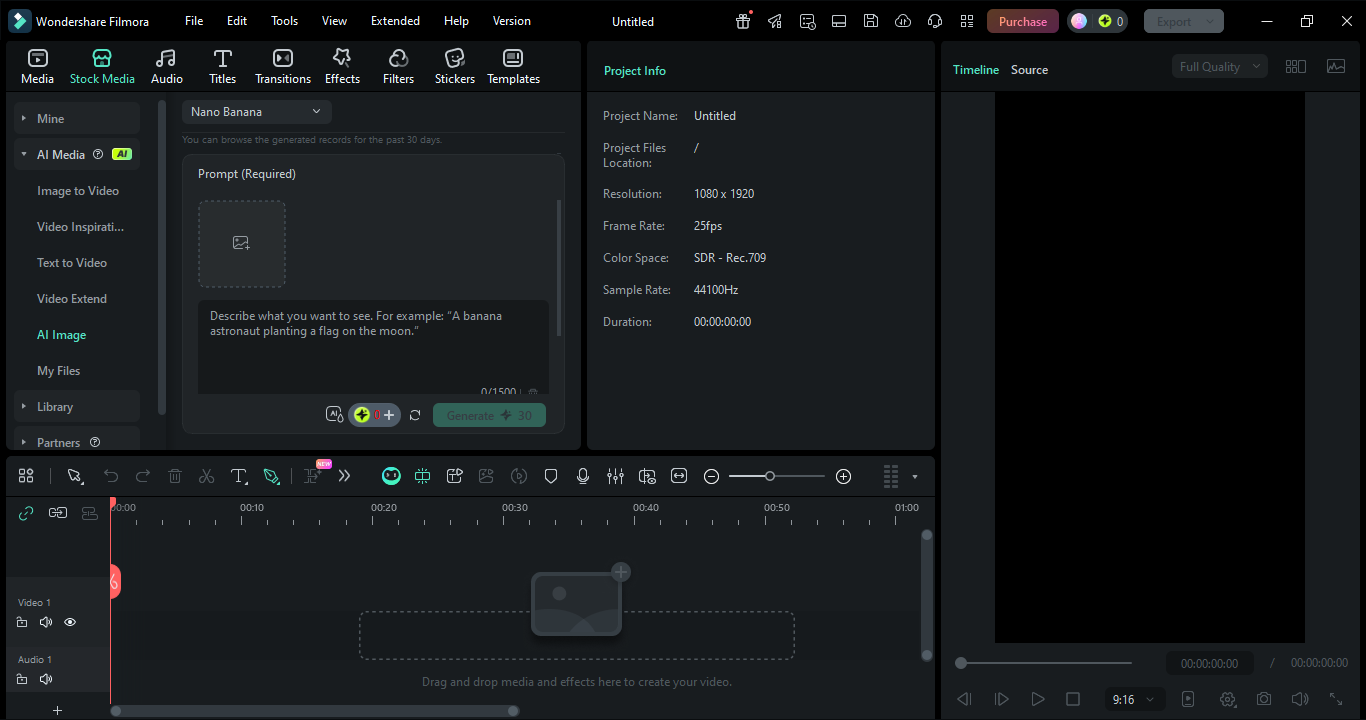
Task: Open the video scopes waveform icon
Action: pyautogui.click(x=1336, y=67)
